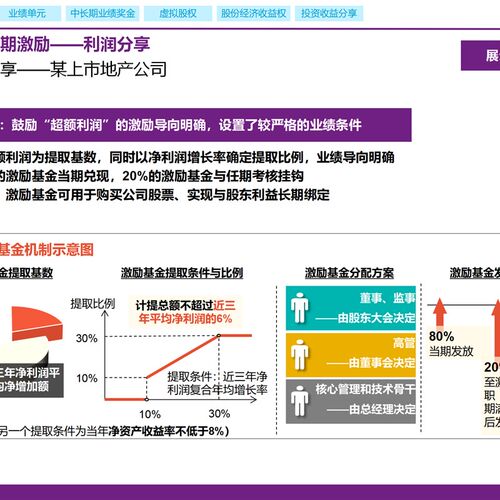Click the 10% x-axis label

(x=150, y=414)
